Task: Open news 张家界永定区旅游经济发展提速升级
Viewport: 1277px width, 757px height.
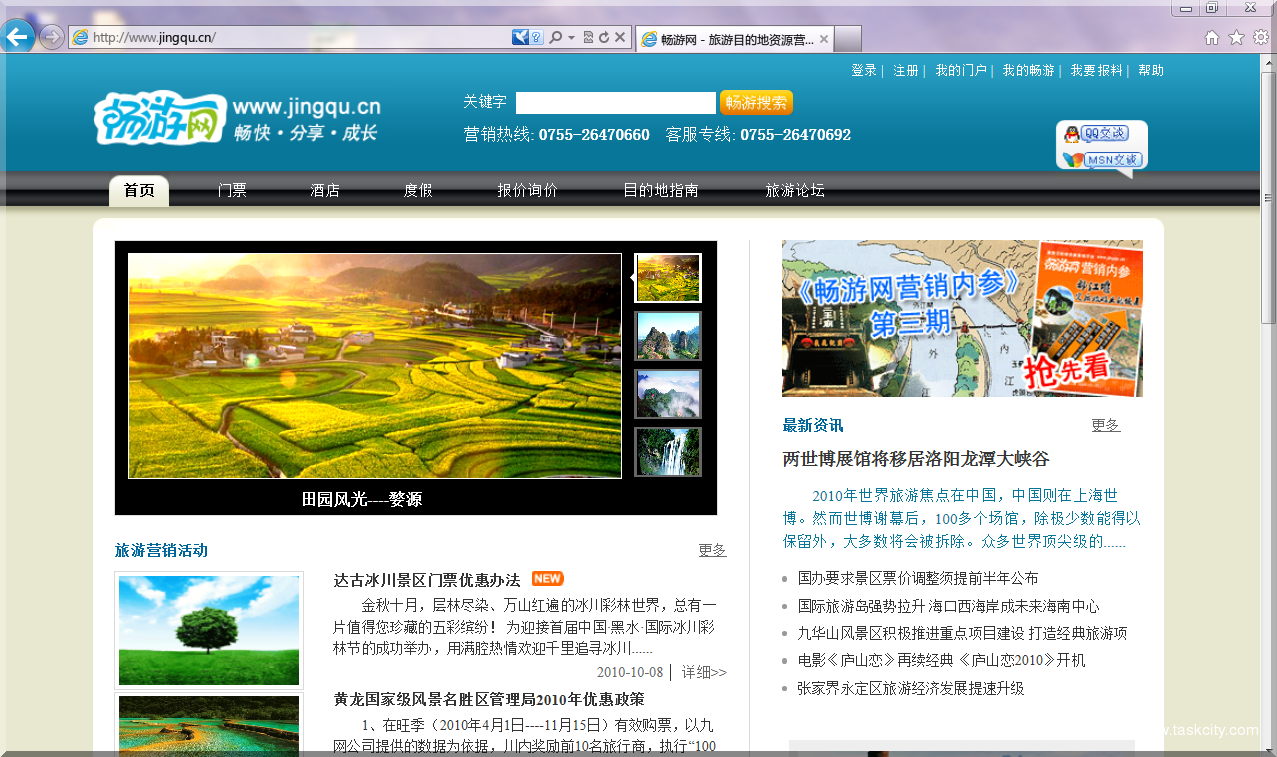Action: click(x=911, y=688)
